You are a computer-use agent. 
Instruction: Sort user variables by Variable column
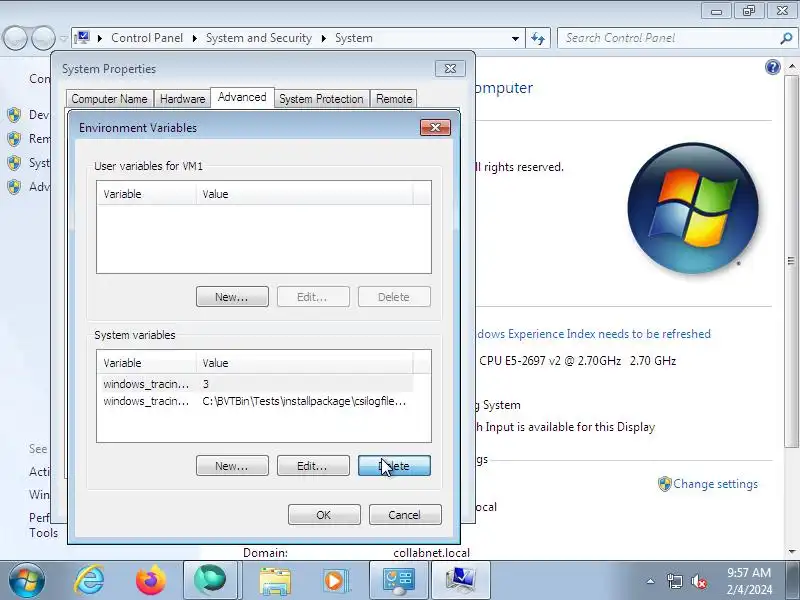(146, 194)
